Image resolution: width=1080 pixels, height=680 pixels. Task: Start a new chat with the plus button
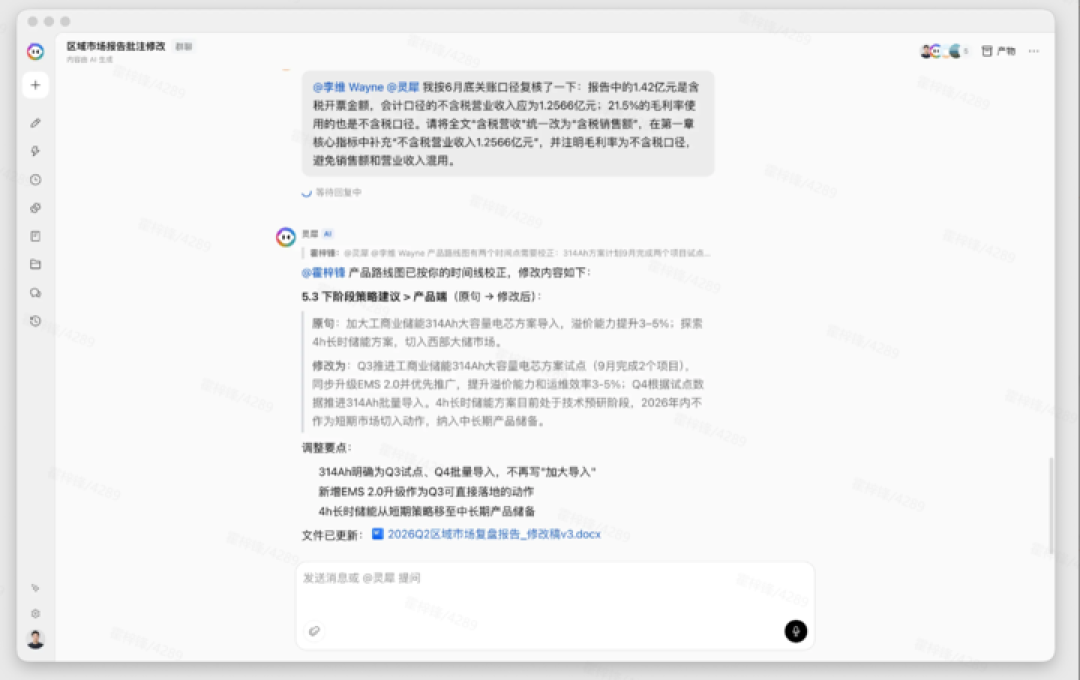click(35, 85)
